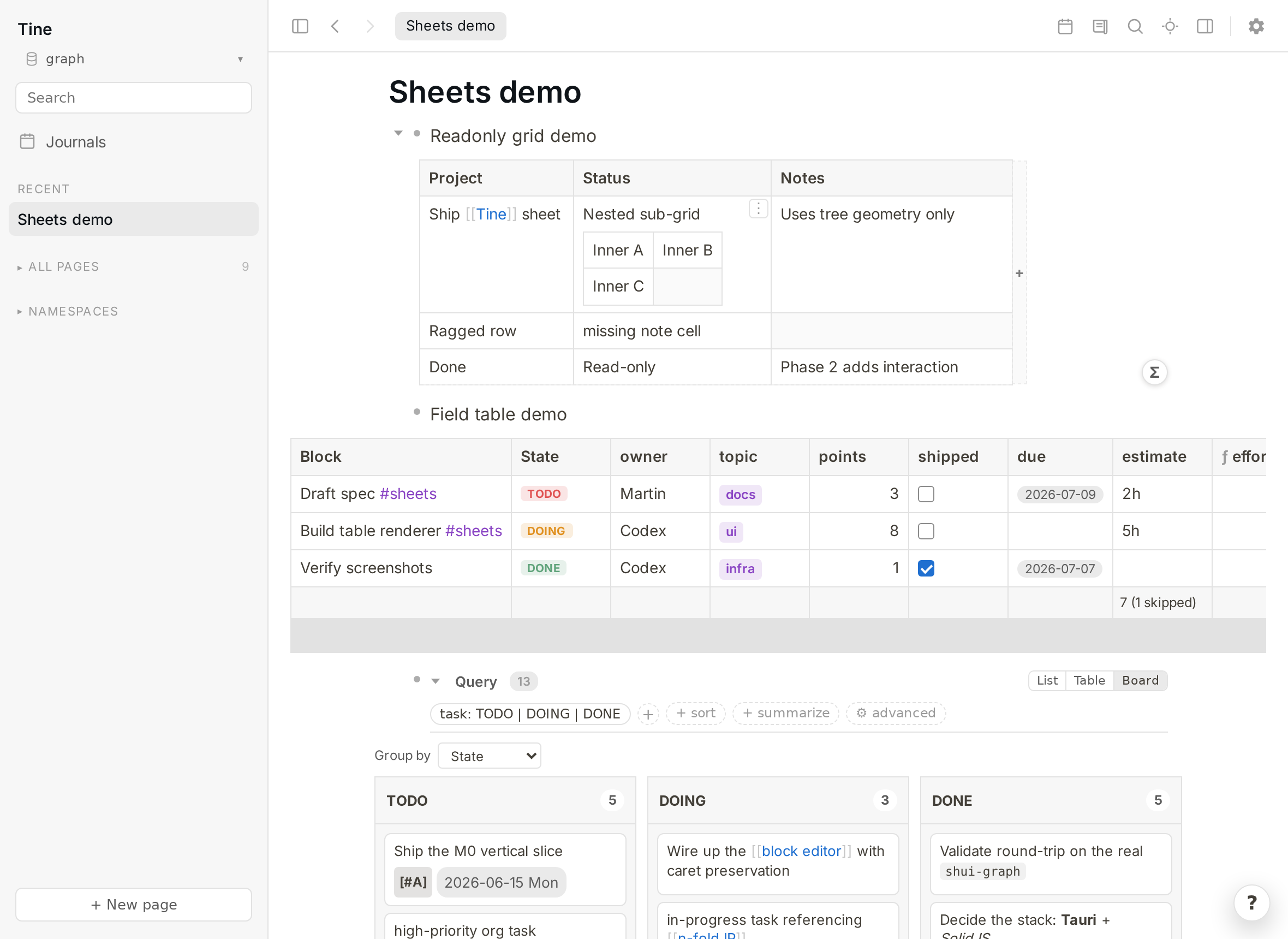The height and width of the screenshot is (939, 1288).
Task: Toggle theme with the sun icon
Action: tap(1170, 26)
